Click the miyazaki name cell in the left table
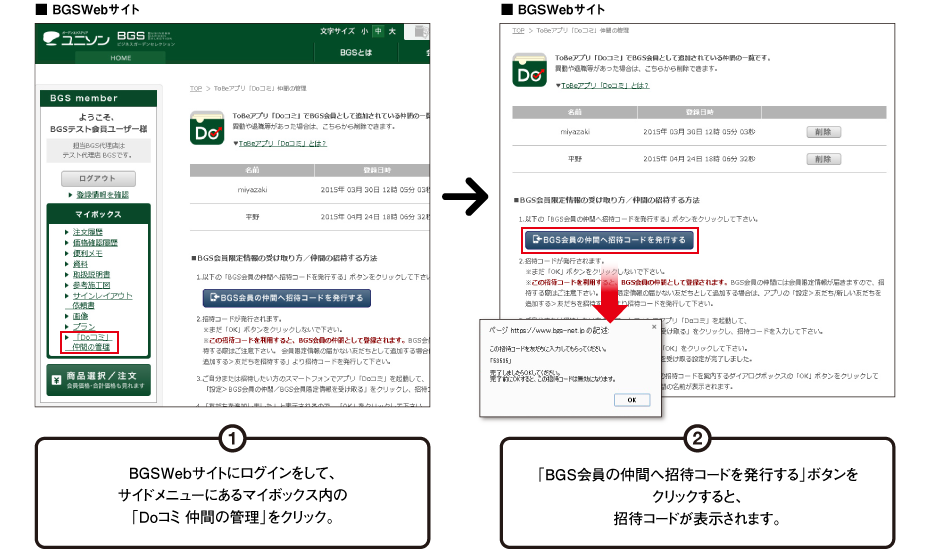This screenshot has width=930, height=550. pyautogui.click(x=252, y=190)
